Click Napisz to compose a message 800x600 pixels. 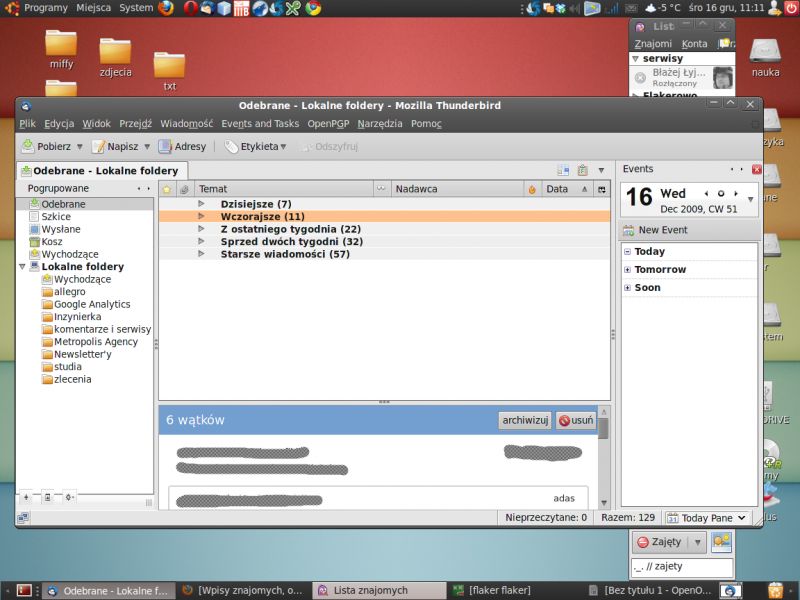coord(115,147)
